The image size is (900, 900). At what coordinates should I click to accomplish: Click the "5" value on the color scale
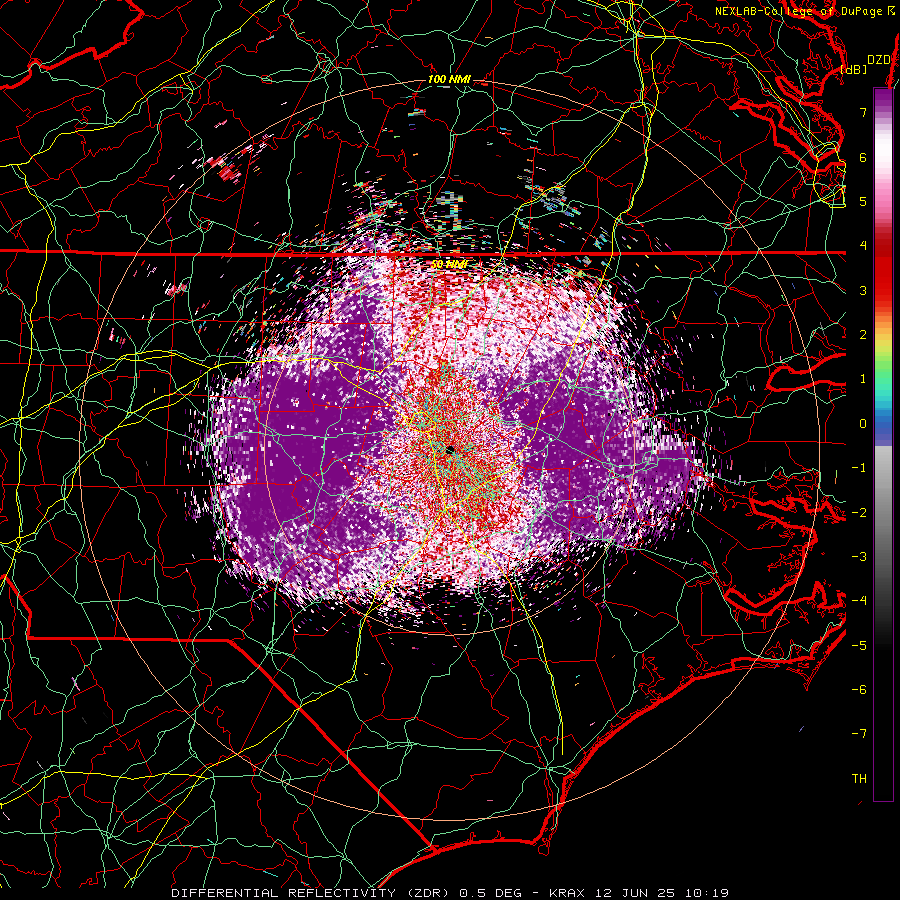pyautogui.click(x=863, y=201)
